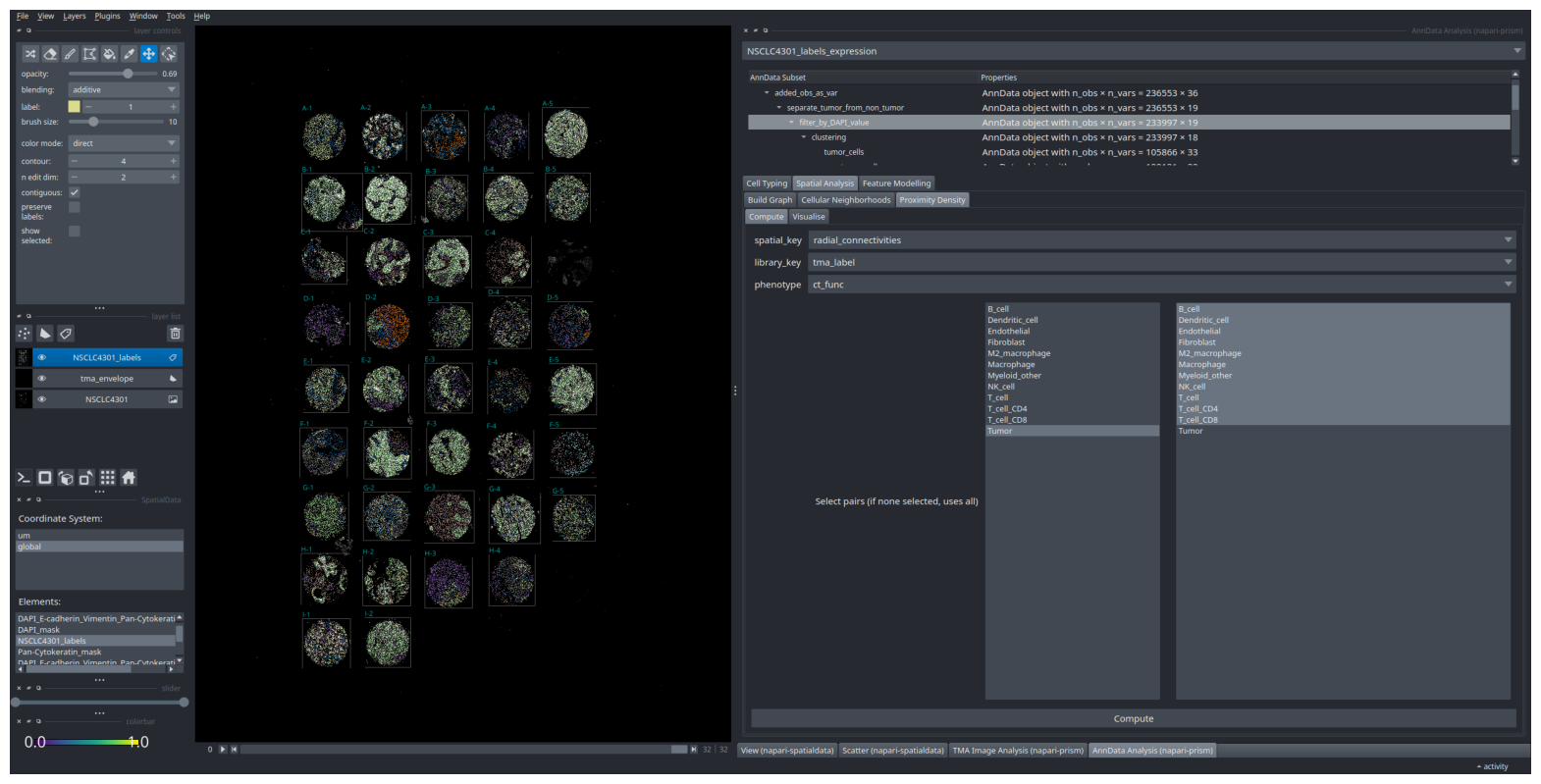Image resolution: width=1541 pixels, height=784 pixels.
Task: Open the Cellular Neighborhoods tab
Action: pos(845,200)
